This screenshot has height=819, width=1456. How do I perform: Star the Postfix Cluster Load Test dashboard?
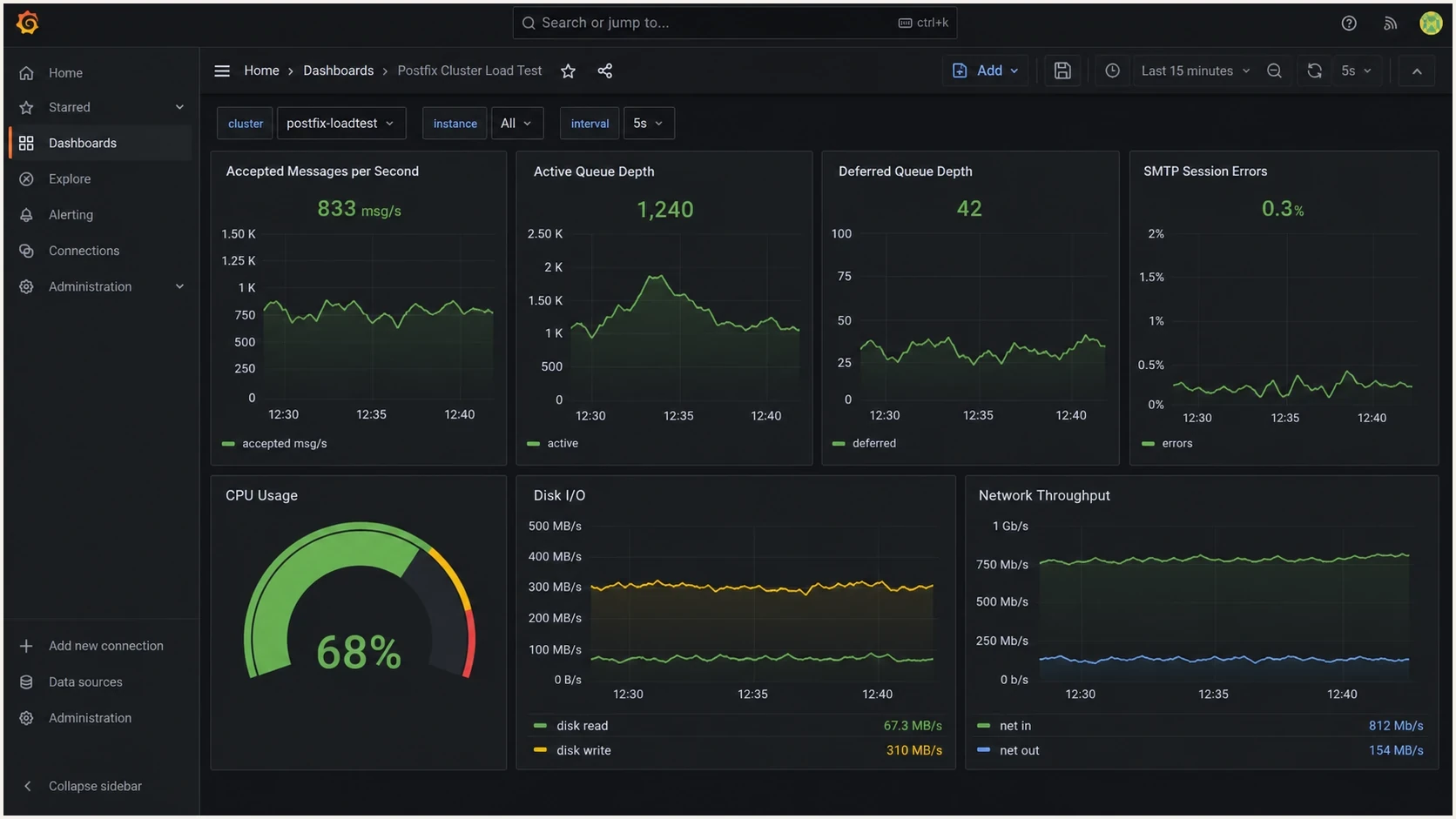(x=568, y=70)
